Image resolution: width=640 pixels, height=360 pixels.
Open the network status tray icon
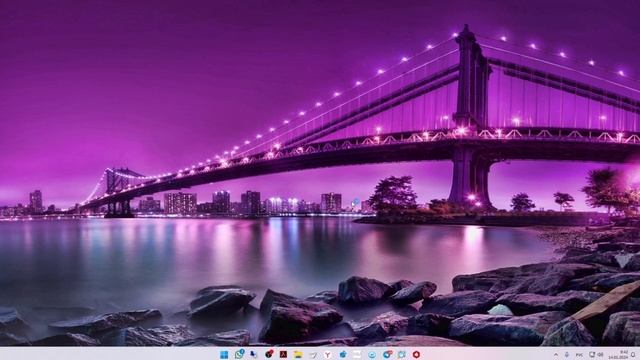point(592,354)
